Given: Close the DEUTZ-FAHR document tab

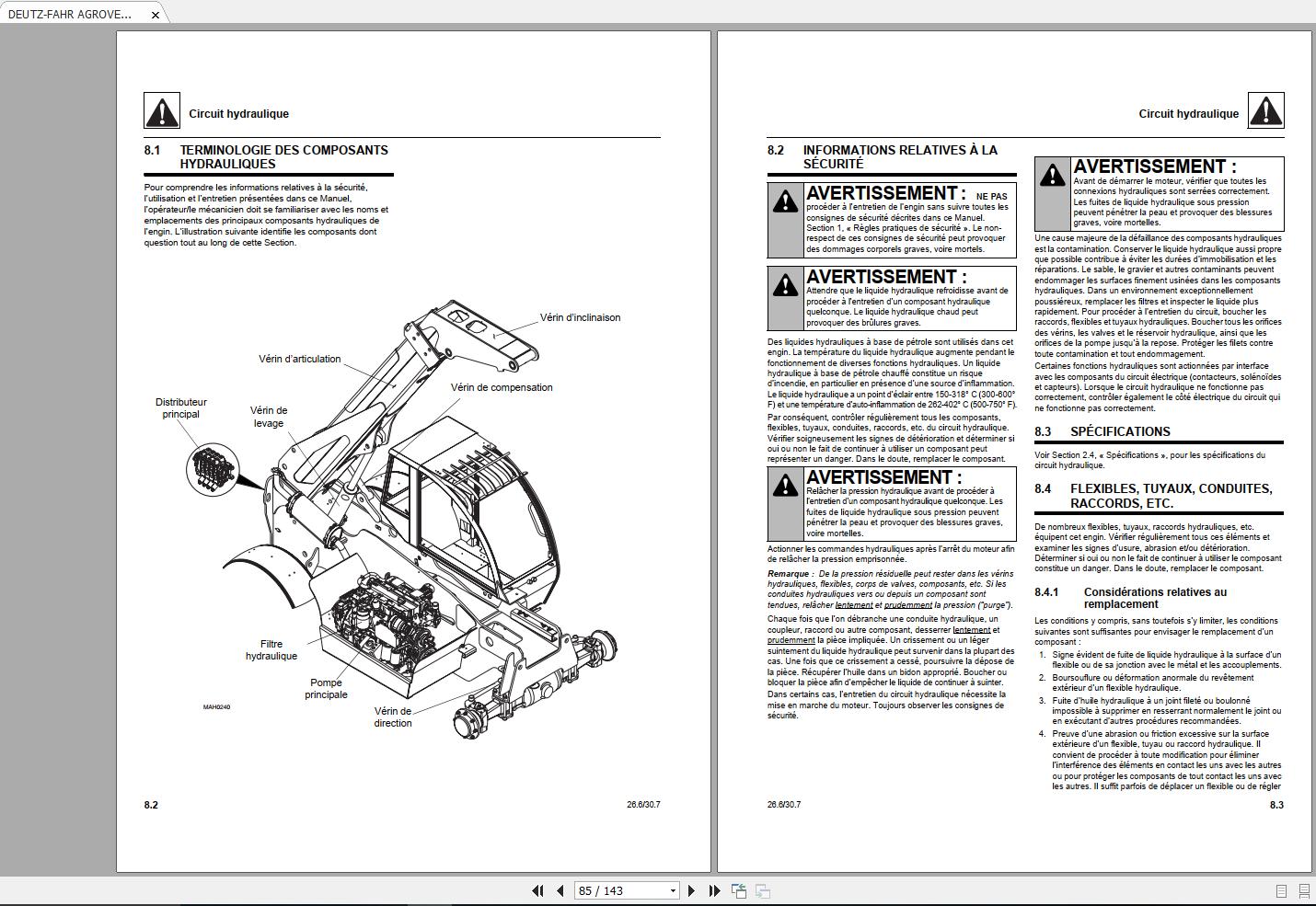Looking at the screenshot, I should point(156,15).
